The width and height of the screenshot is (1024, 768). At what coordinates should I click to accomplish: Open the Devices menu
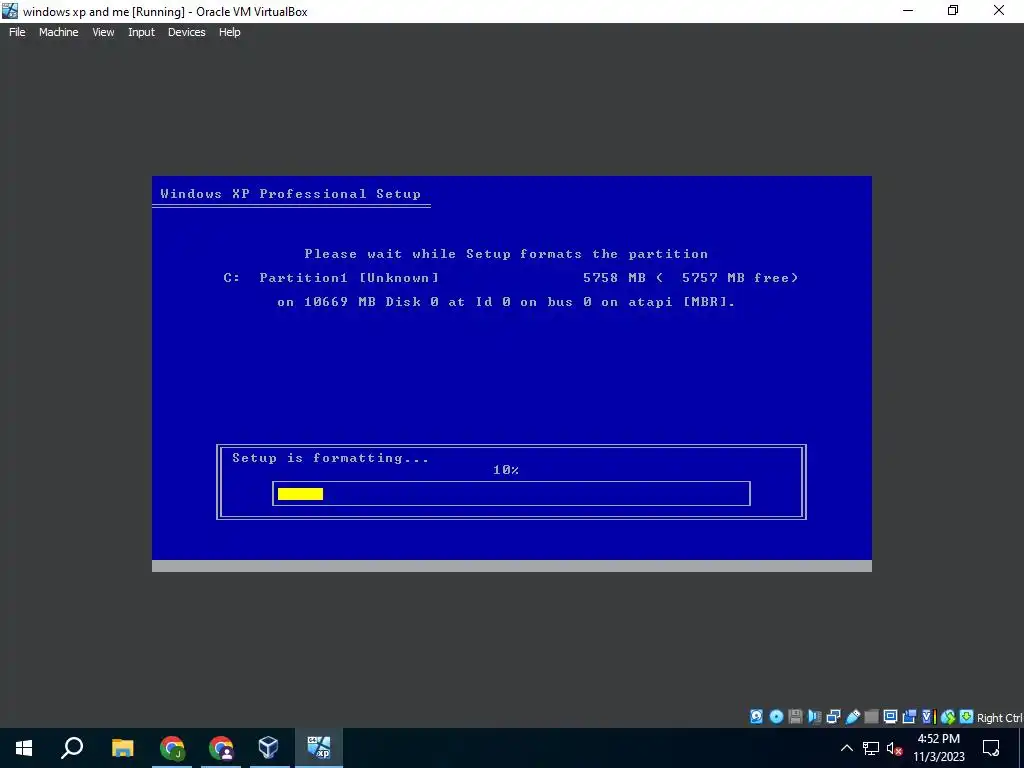tap(186, 32)
